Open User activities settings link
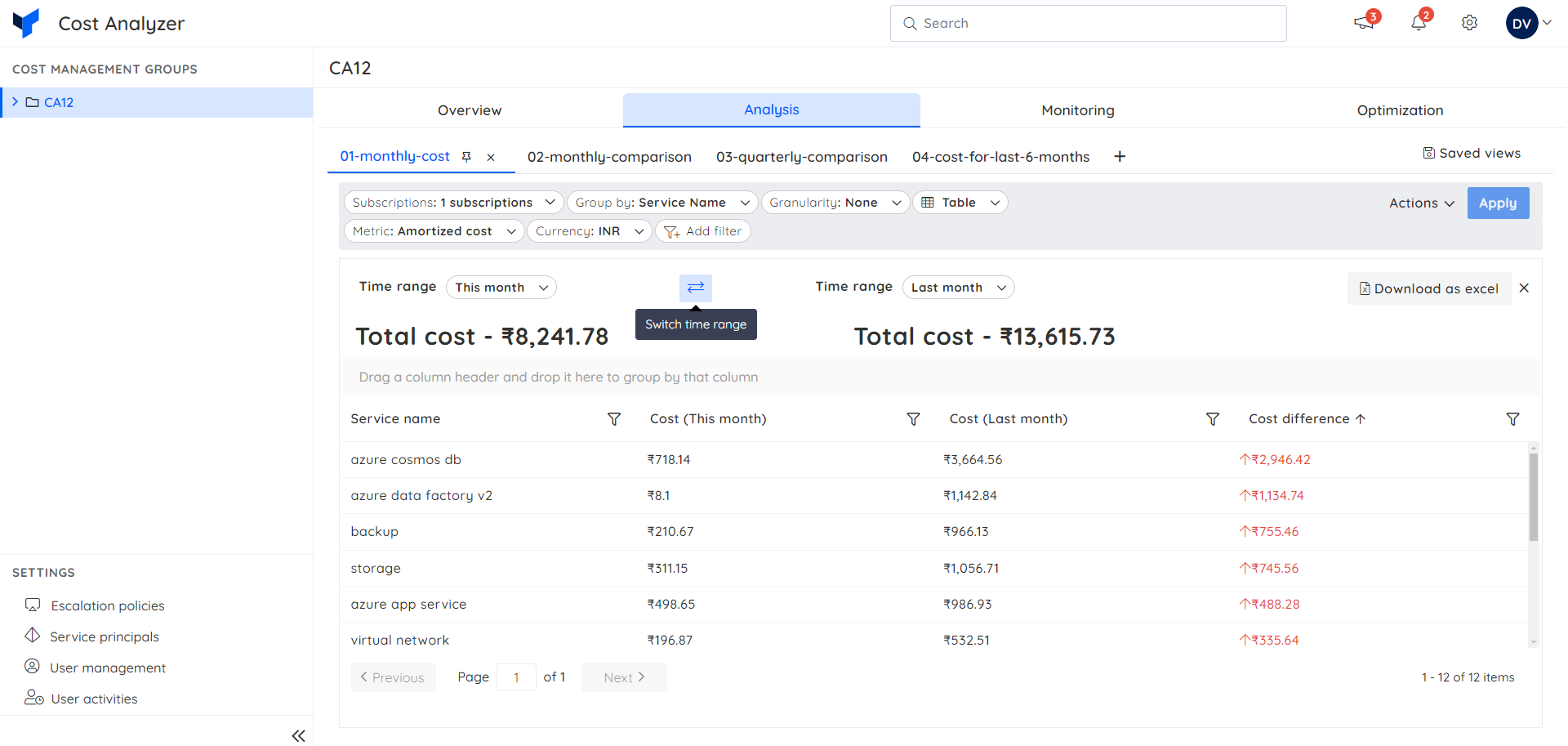This screenshot has width=1568, height=746. (x=94, y=699)
